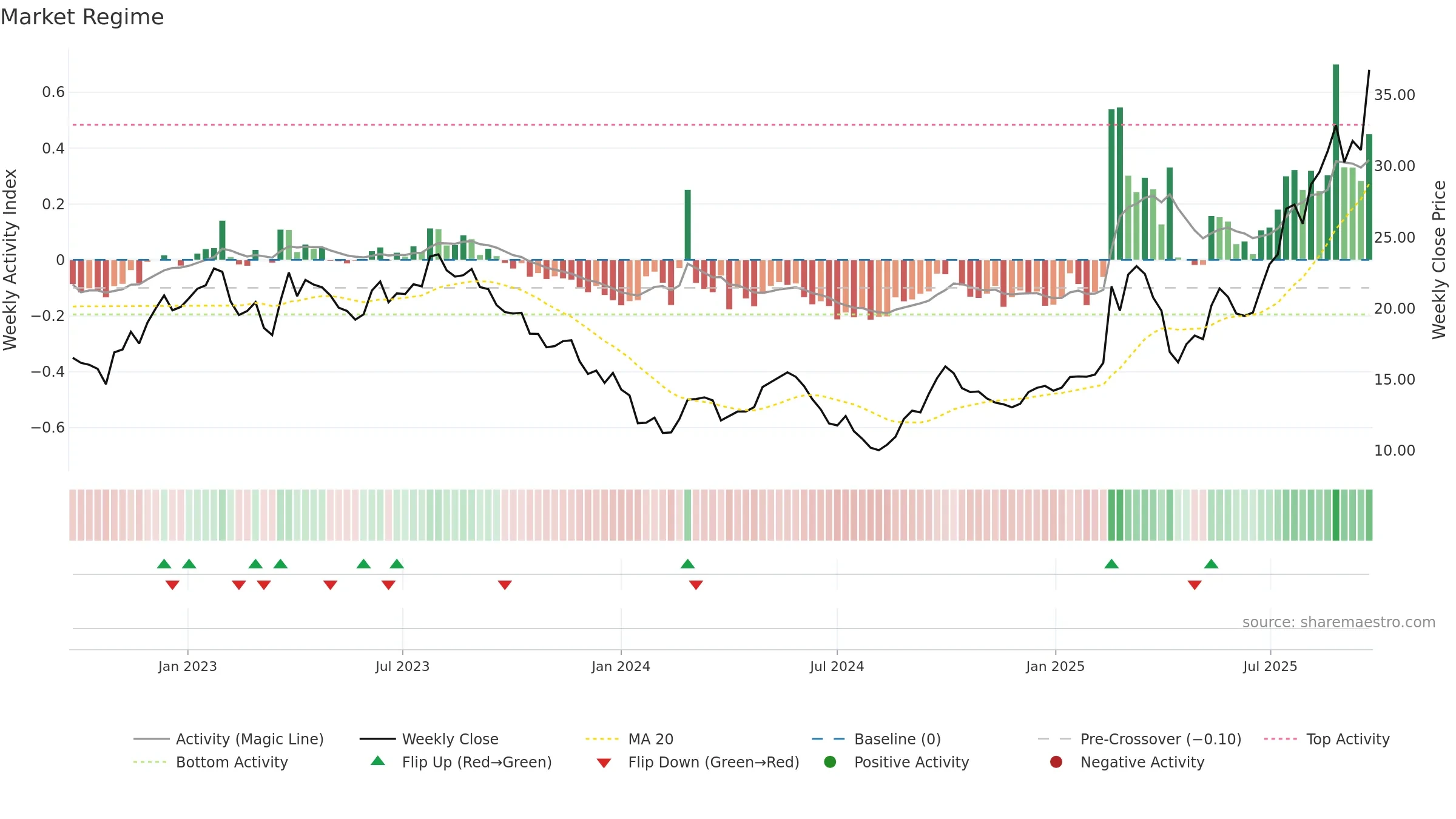
Task: Click the Market Regime chart title
Action: [x=82, y=17]
